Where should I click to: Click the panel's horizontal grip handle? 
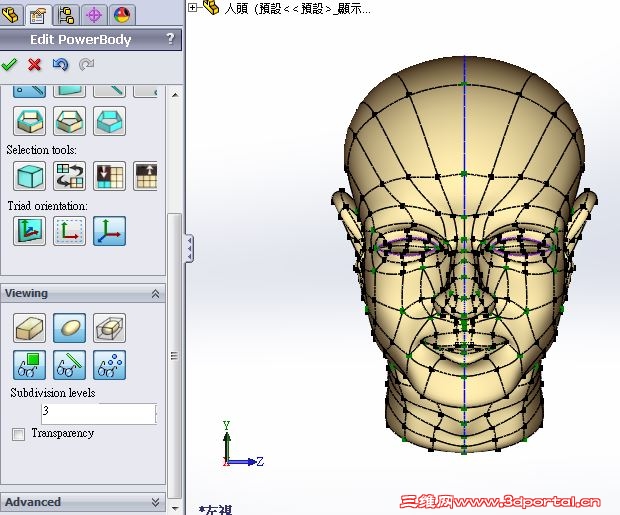[x=174, y=356]
